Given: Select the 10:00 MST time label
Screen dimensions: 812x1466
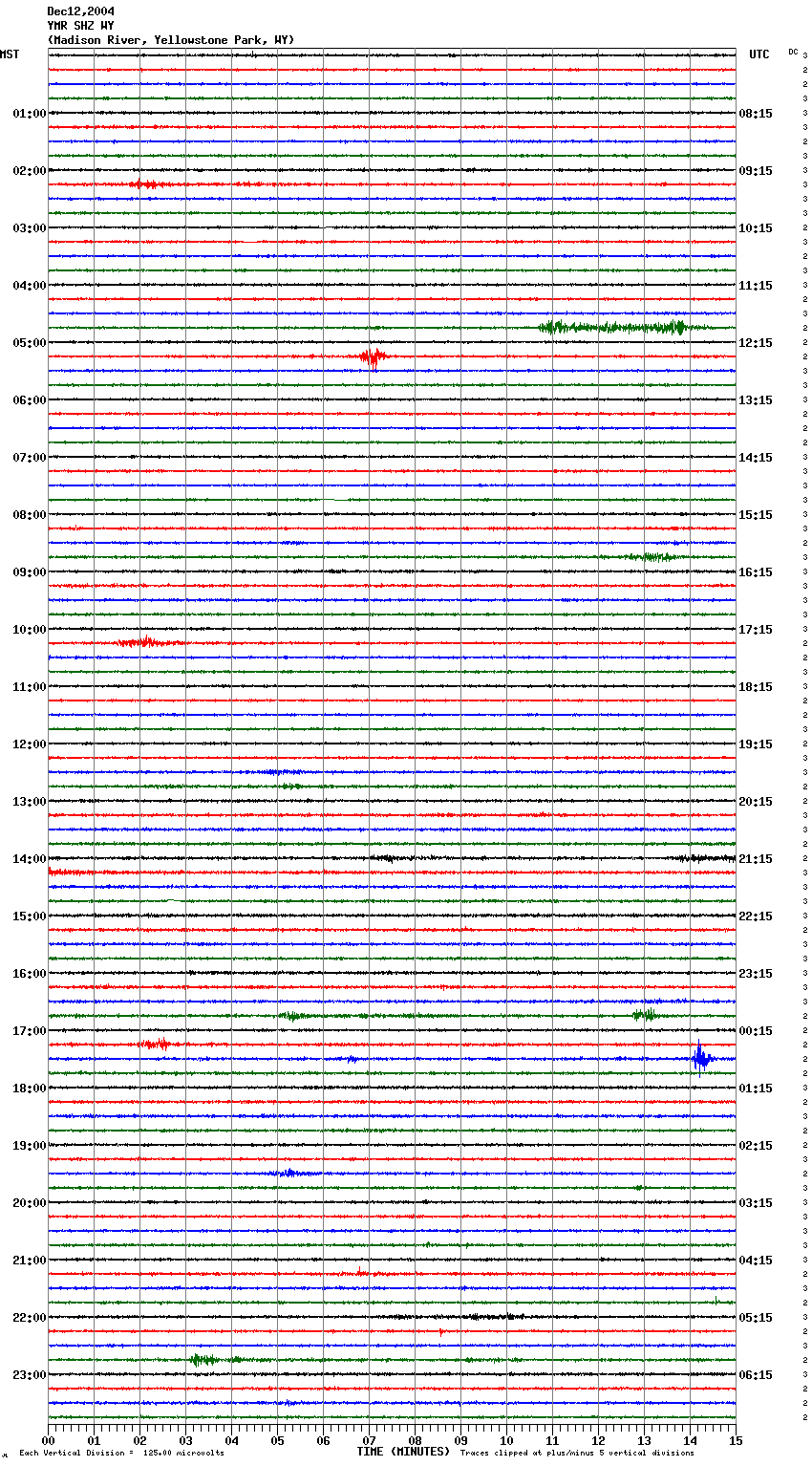Looking at the screenshot, I should pyautogui.click(x=30, y=630).
